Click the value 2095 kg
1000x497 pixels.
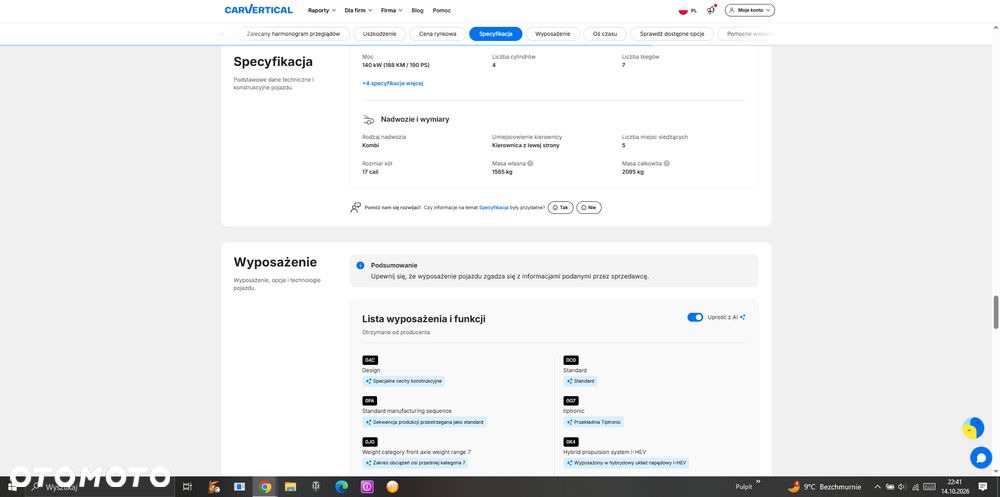click(x=633, y=172)
